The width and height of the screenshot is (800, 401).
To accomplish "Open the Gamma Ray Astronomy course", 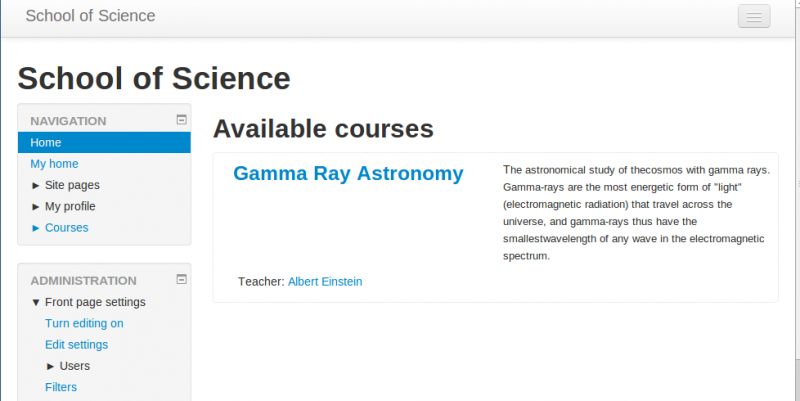I will point(348,174).
